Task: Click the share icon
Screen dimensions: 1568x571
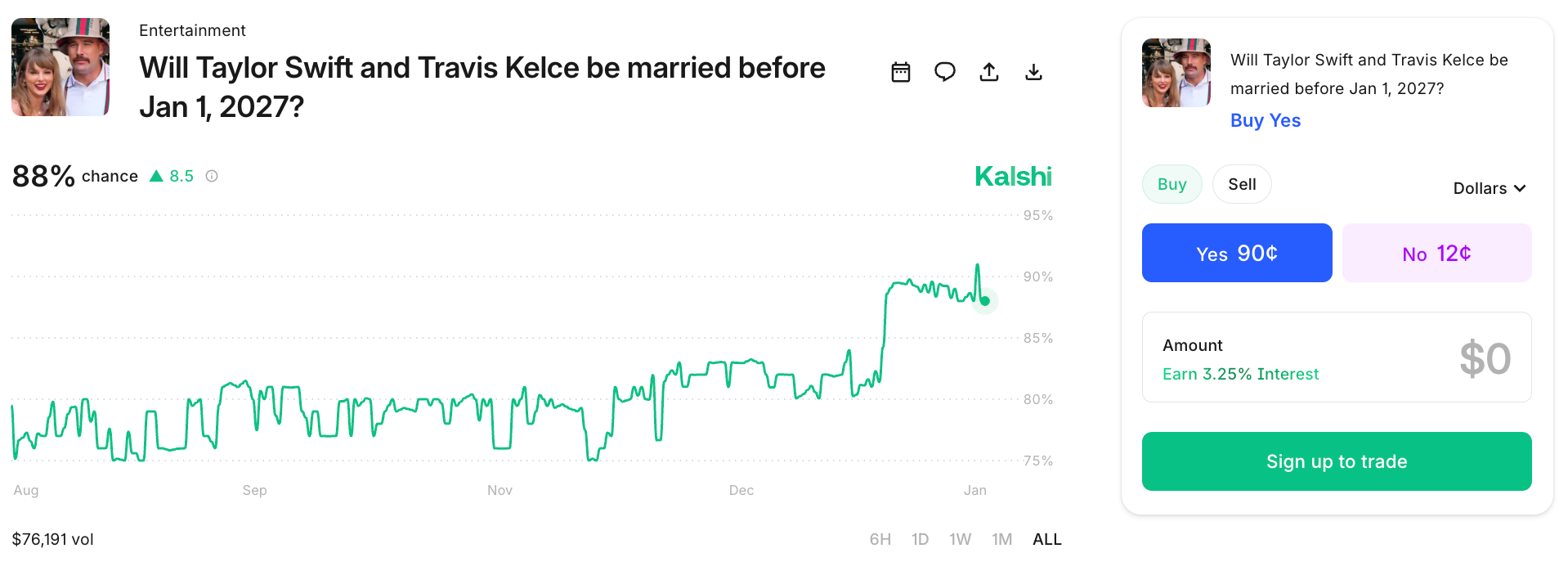Action: point(989,72)
